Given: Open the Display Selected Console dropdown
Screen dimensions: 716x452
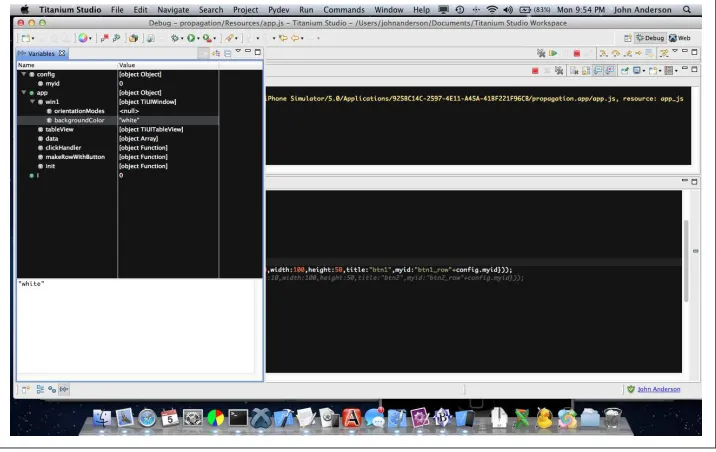Looking at the screenshot, I should [x=644, y=71].
